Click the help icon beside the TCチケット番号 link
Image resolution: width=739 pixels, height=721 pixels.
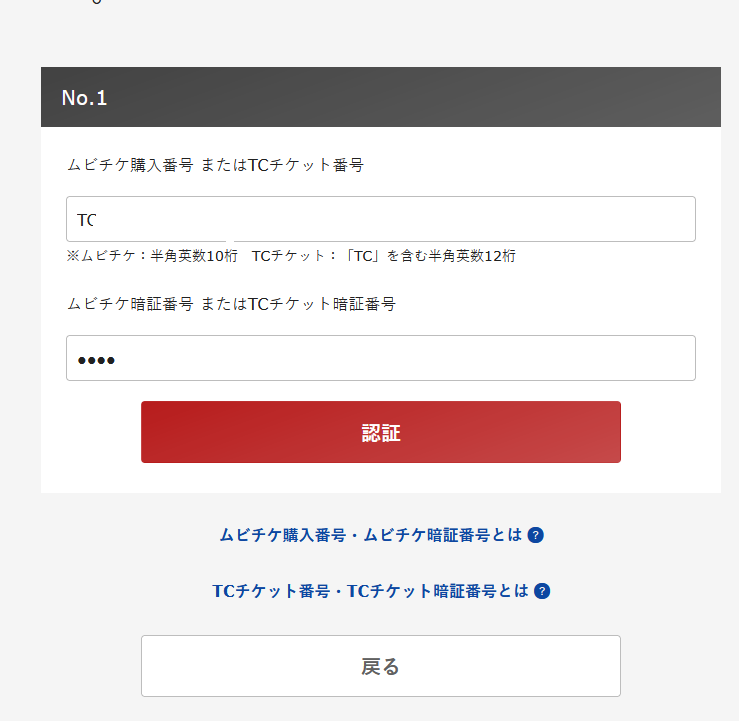pyautogui.click(x=542, y=591)
